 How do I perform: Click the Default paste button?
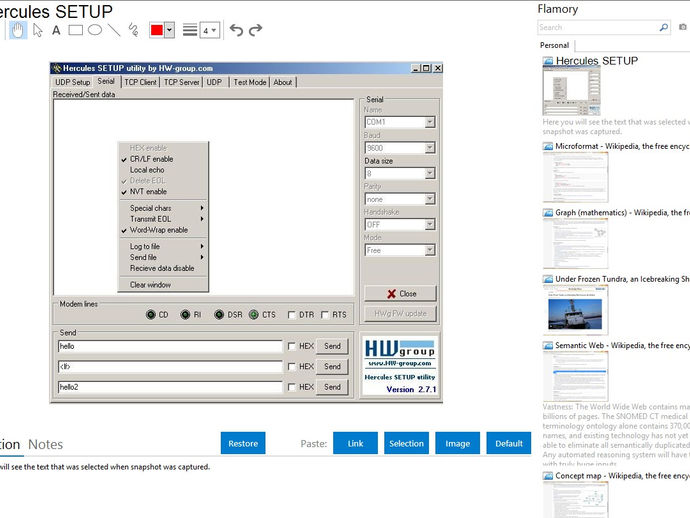509,443
